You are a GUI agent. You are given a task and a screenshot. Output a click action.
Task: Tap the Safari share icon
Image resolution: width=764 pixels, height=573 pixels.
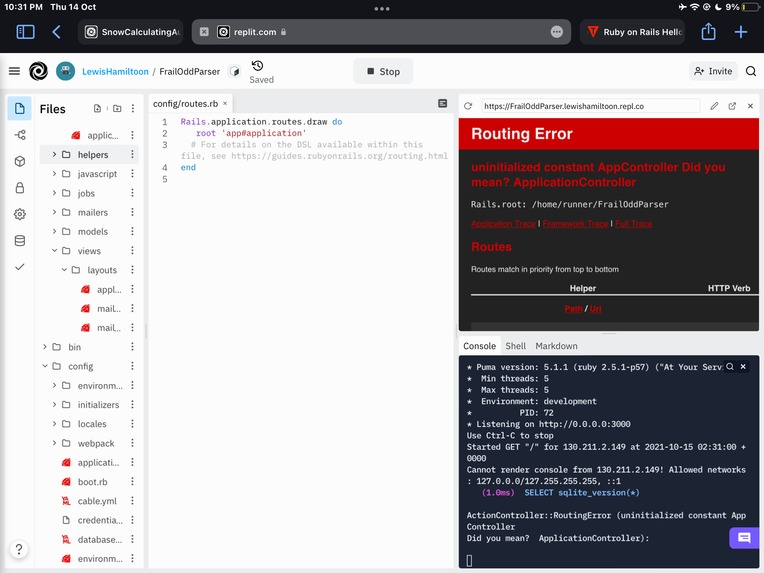point(708,32)
